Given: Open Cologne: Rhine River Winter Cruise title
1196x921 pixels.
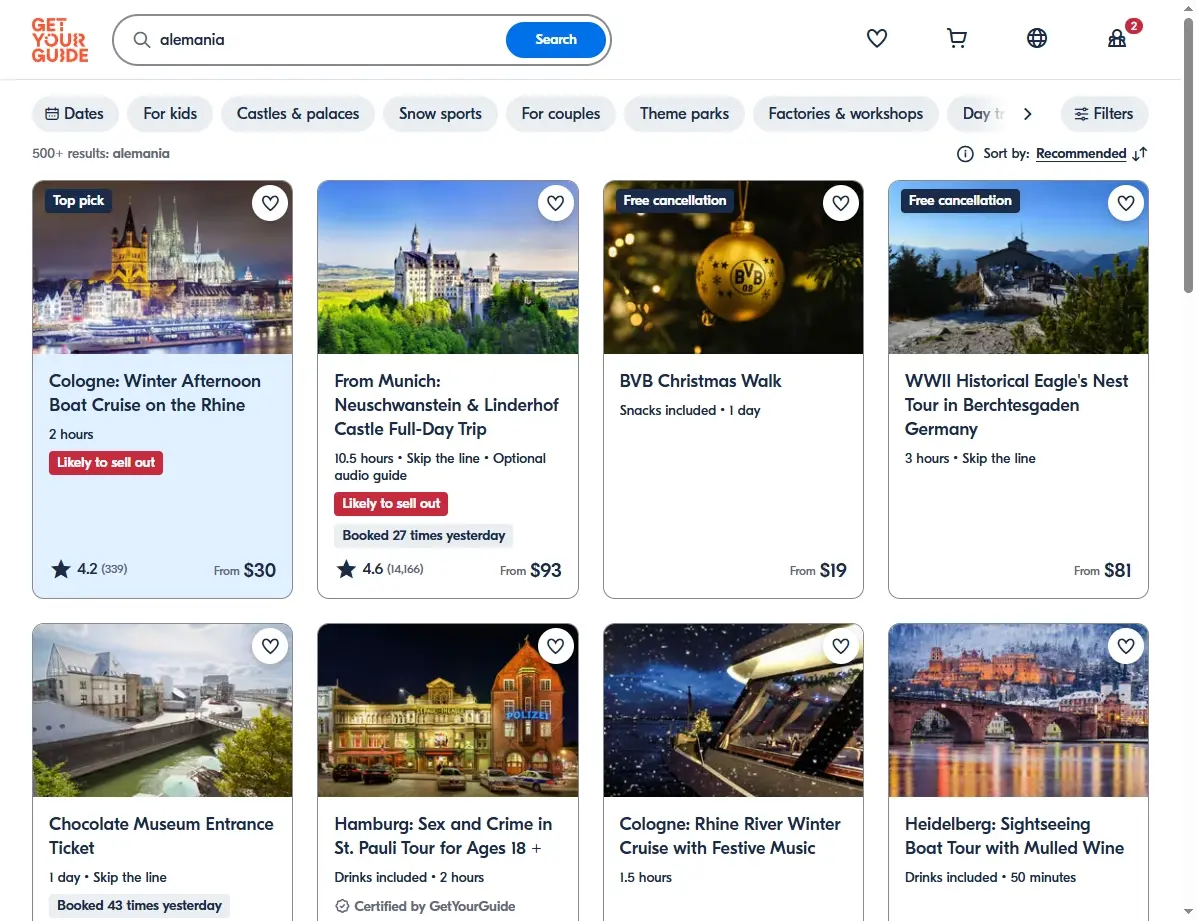Looking at the screenshot, I should (x=730, y=836).
